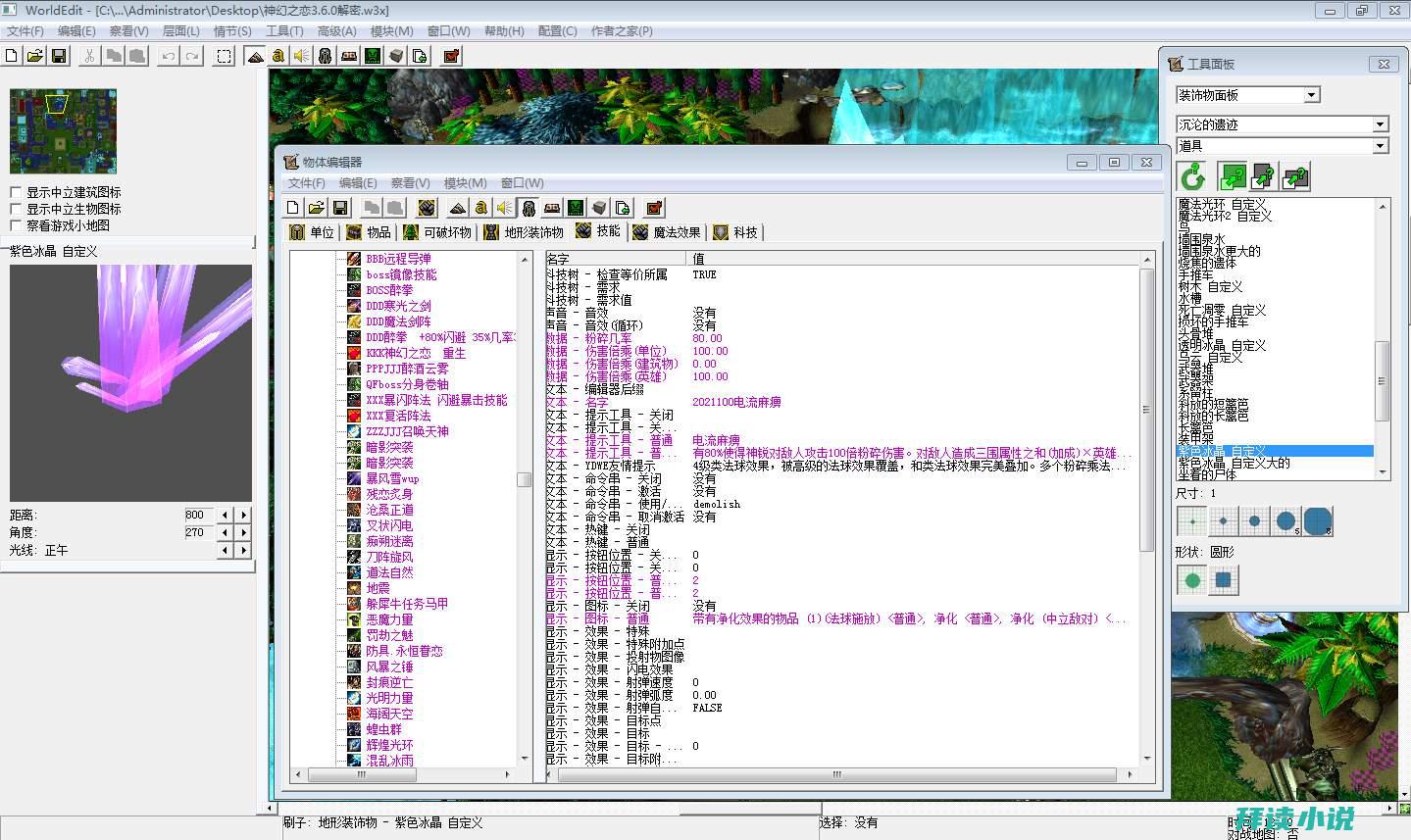This screenshot has height=840, width=1411.
Task: Click the fist ability icon in Object Editor toolbar
Action: 427,207
